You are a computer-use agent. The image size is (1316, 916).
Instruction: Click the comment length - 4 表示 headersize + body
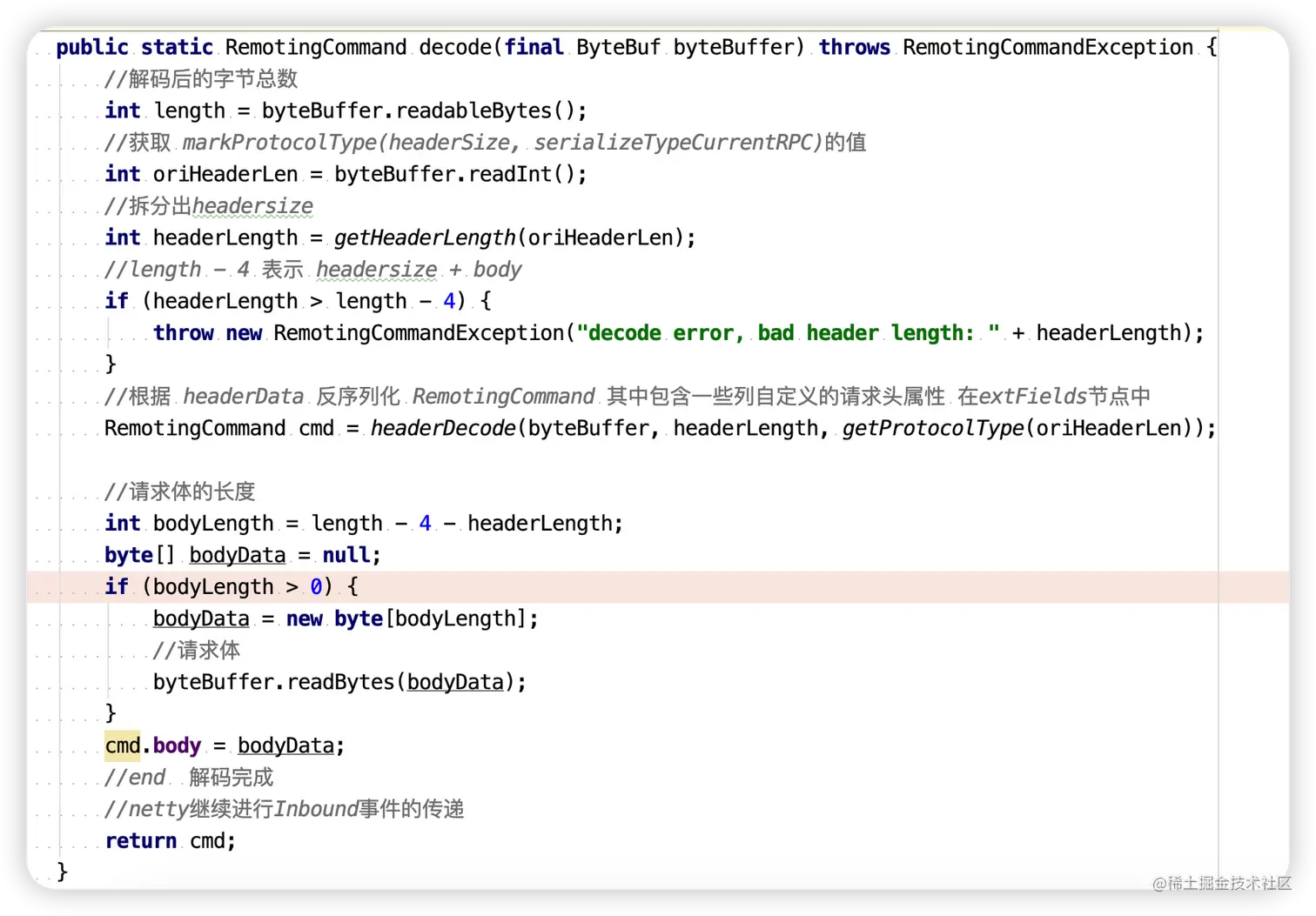click(313, 270)
